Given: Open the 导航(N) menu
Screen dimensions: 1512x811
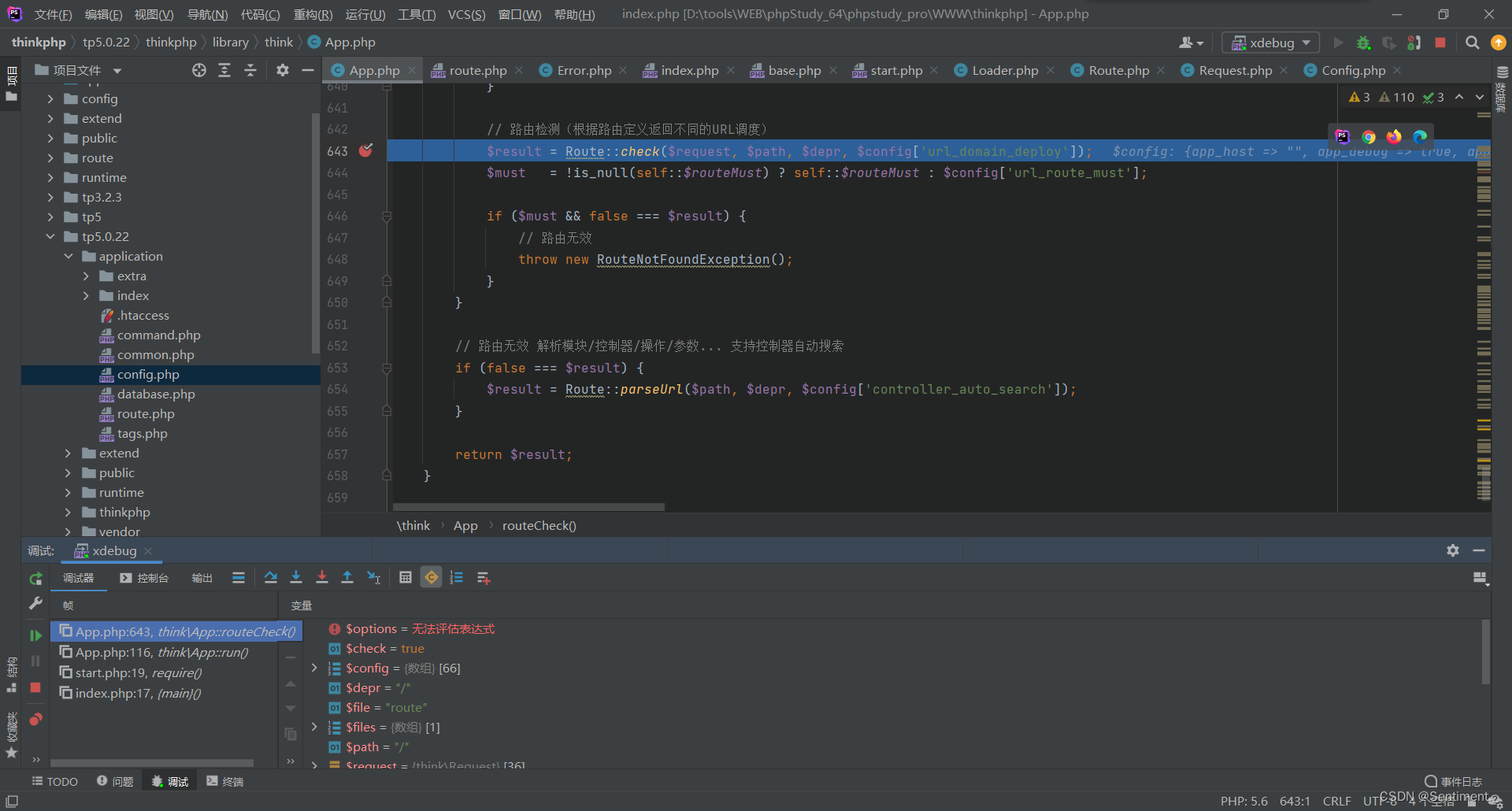Looking at the screenshot, I should point(207,14).
